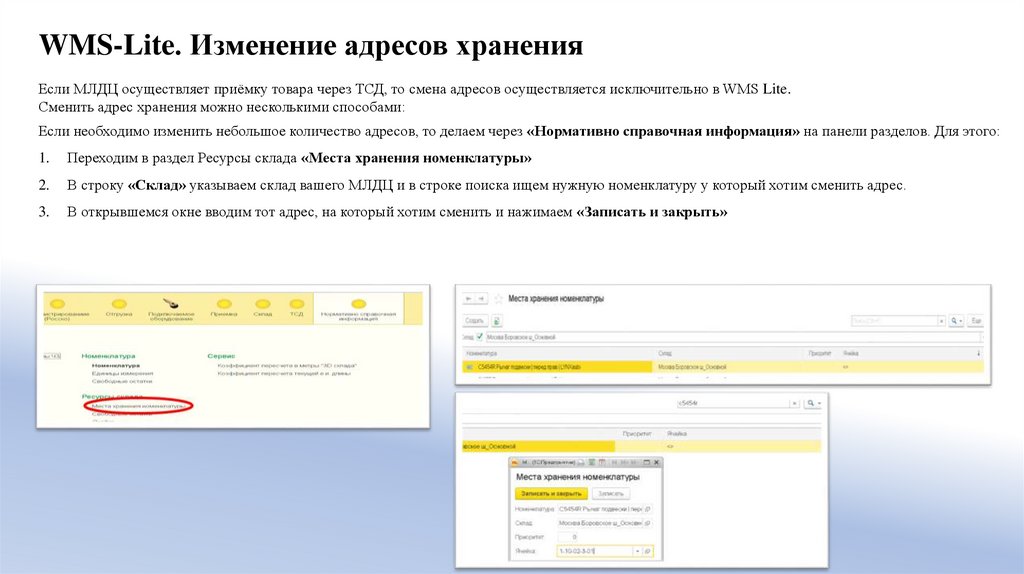Open the Номенклатура value with its open icon
The width and height of the screenshot is (1024, 574).
[x=647, y=509]
